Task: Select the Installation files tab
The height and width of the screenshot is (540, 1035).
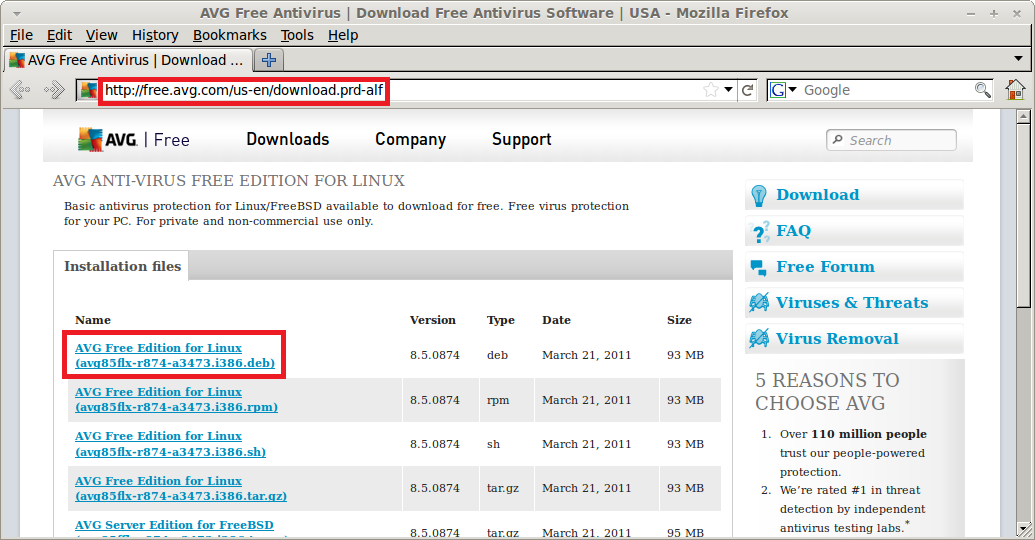Action: tap(122, 266)
